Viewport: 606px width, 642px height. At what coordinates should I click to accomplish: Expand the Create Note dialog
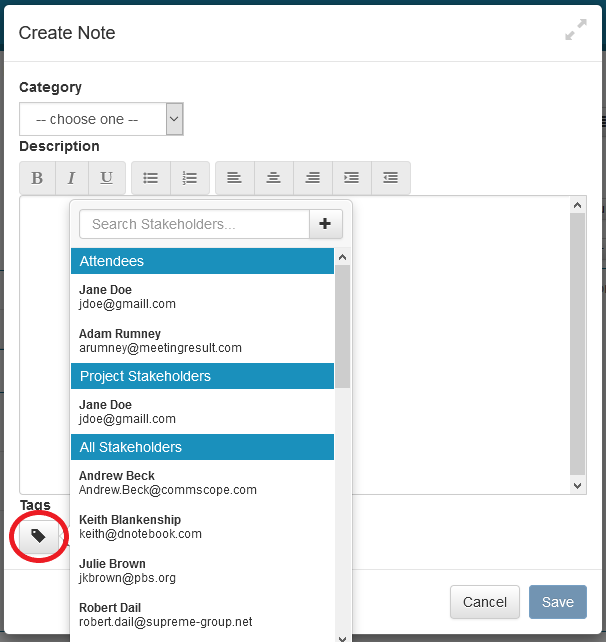click(x=575, y=32)
